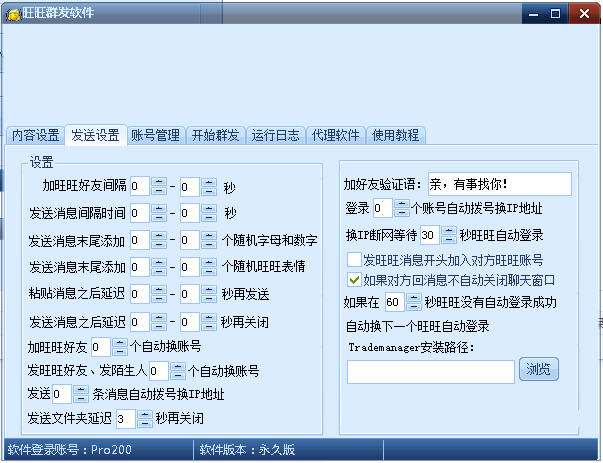Click 发送消息之后延迟 maximum value field
Viewport: 603px width, 463px height.
pyautogui.click(x=190, y=322)
